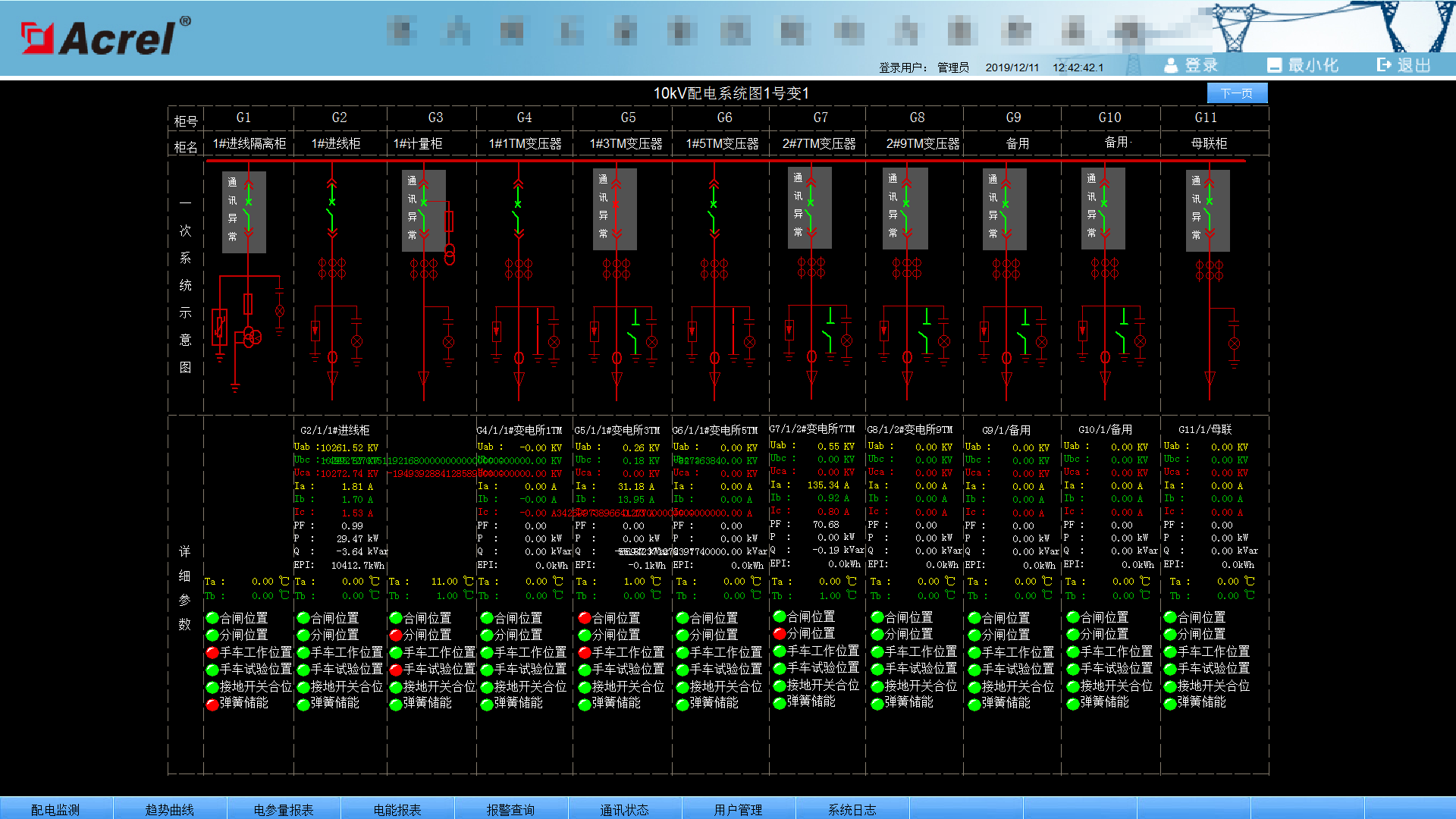Click the G4 1#1TM变压器 cabinet name
The width and height of the screenshot is (1456, 819).
coord(525,143)
